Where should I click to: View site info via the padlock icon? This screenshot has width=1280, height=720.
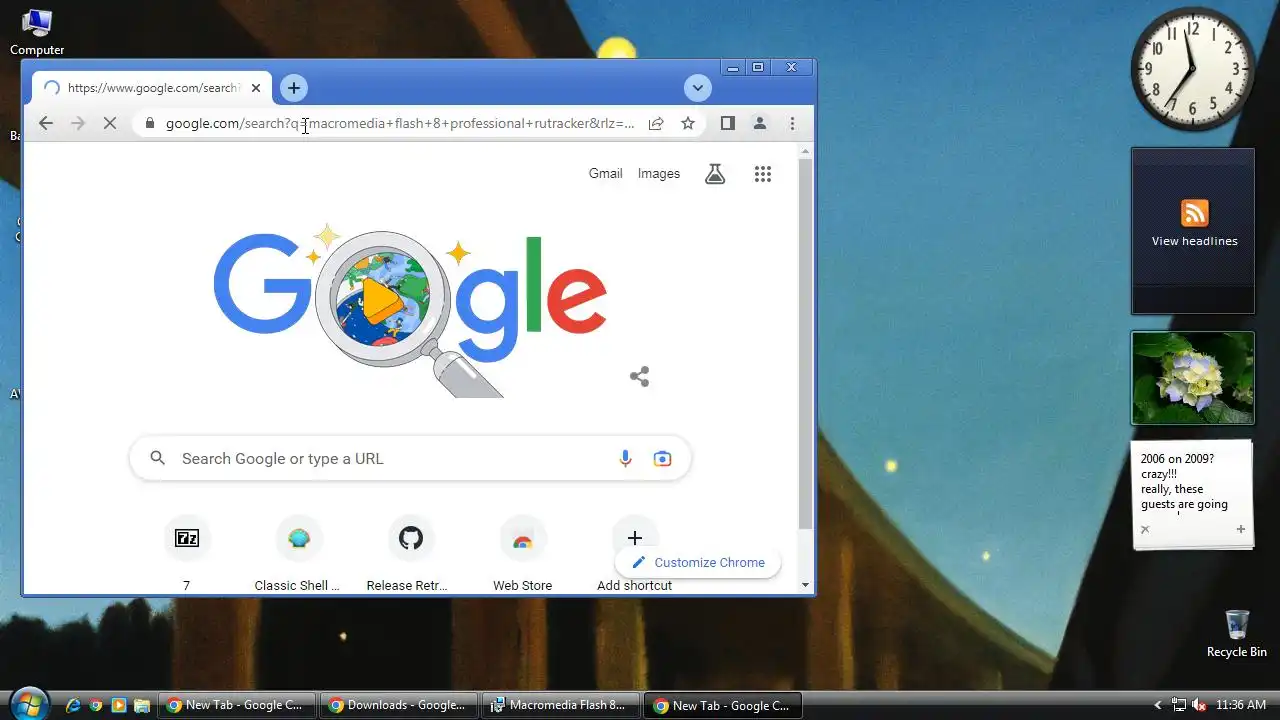click(150, 123)
